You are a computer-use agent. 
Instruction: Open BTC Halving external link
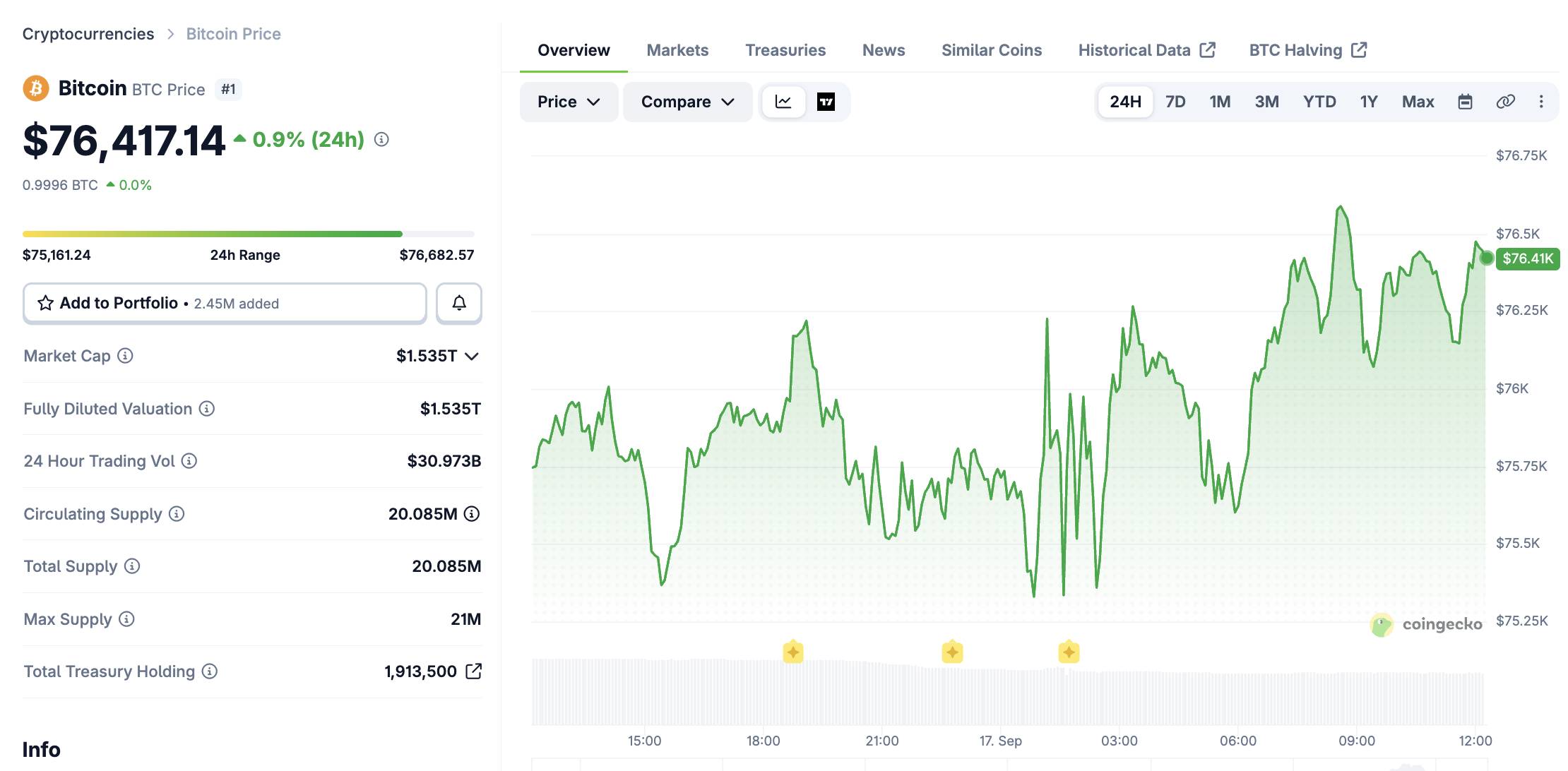pos(1308,50)
